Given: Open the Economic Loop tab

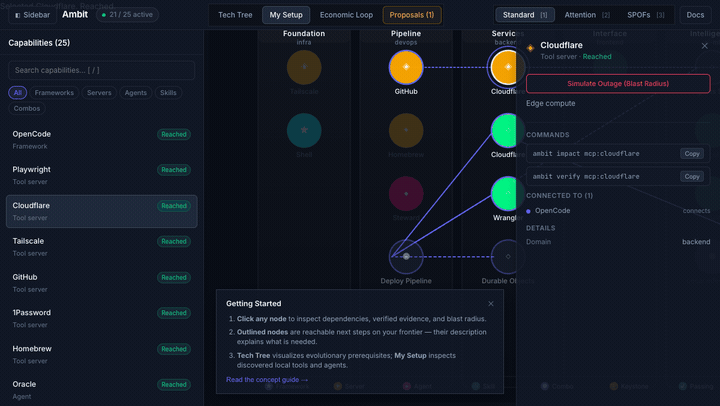Looking at the screenshot, I should 346,15.
